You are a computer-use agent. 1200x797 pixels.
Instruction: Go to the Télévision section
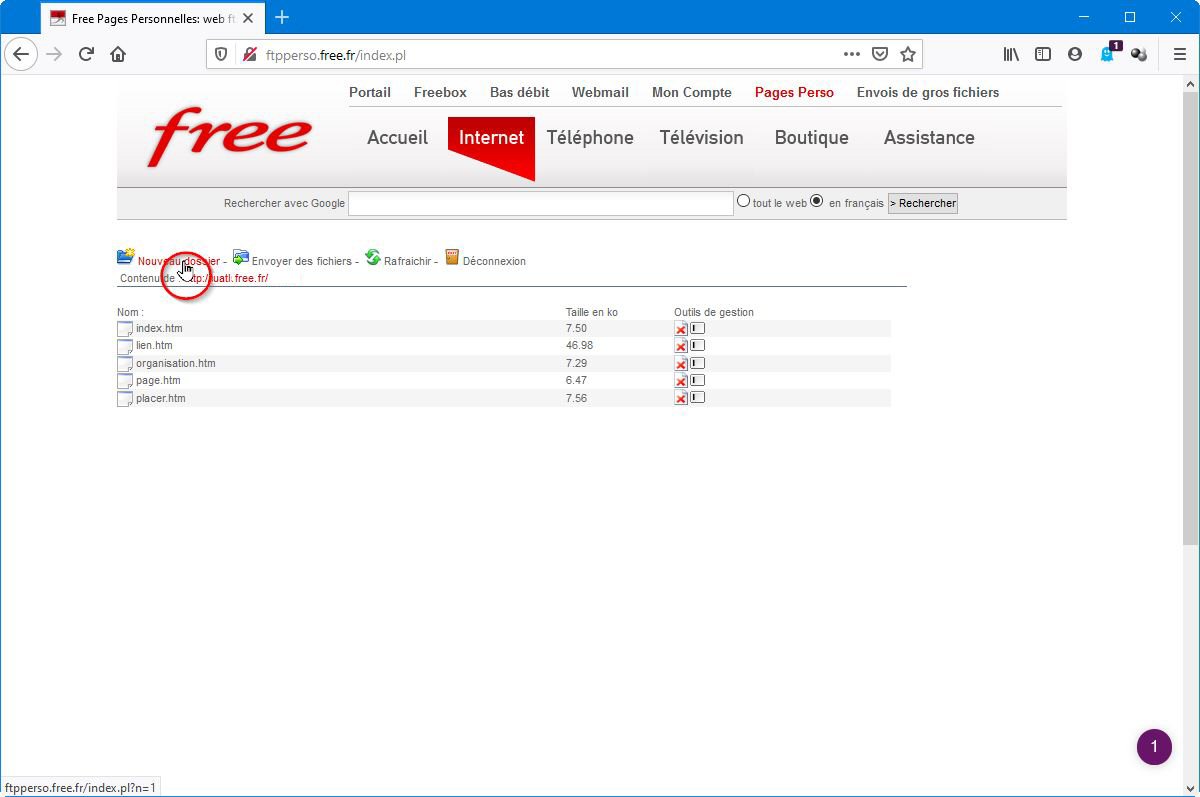(x=701, y=138)
